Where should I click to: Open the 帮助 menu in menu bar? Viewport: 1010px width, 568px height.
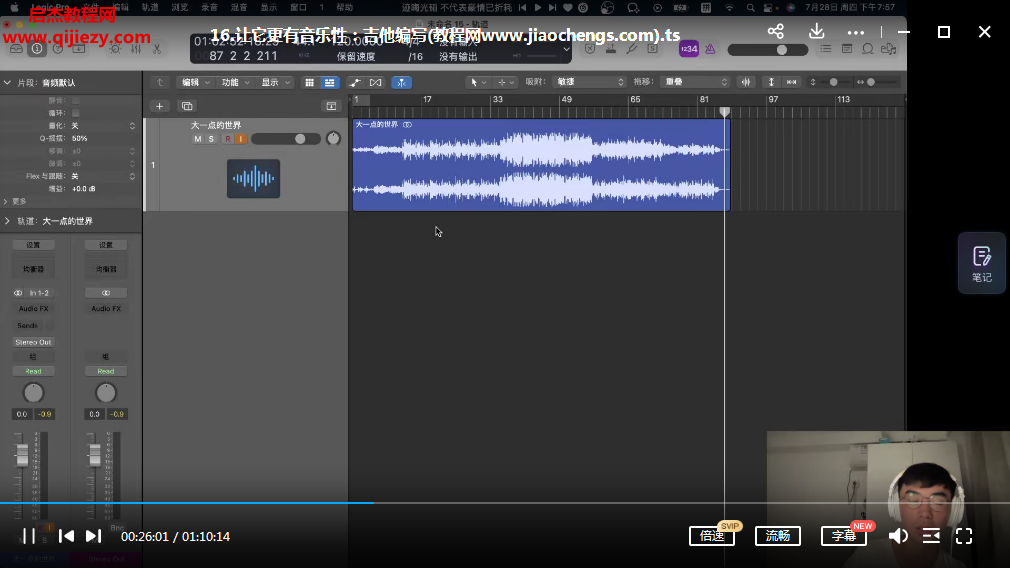[345, 7]
